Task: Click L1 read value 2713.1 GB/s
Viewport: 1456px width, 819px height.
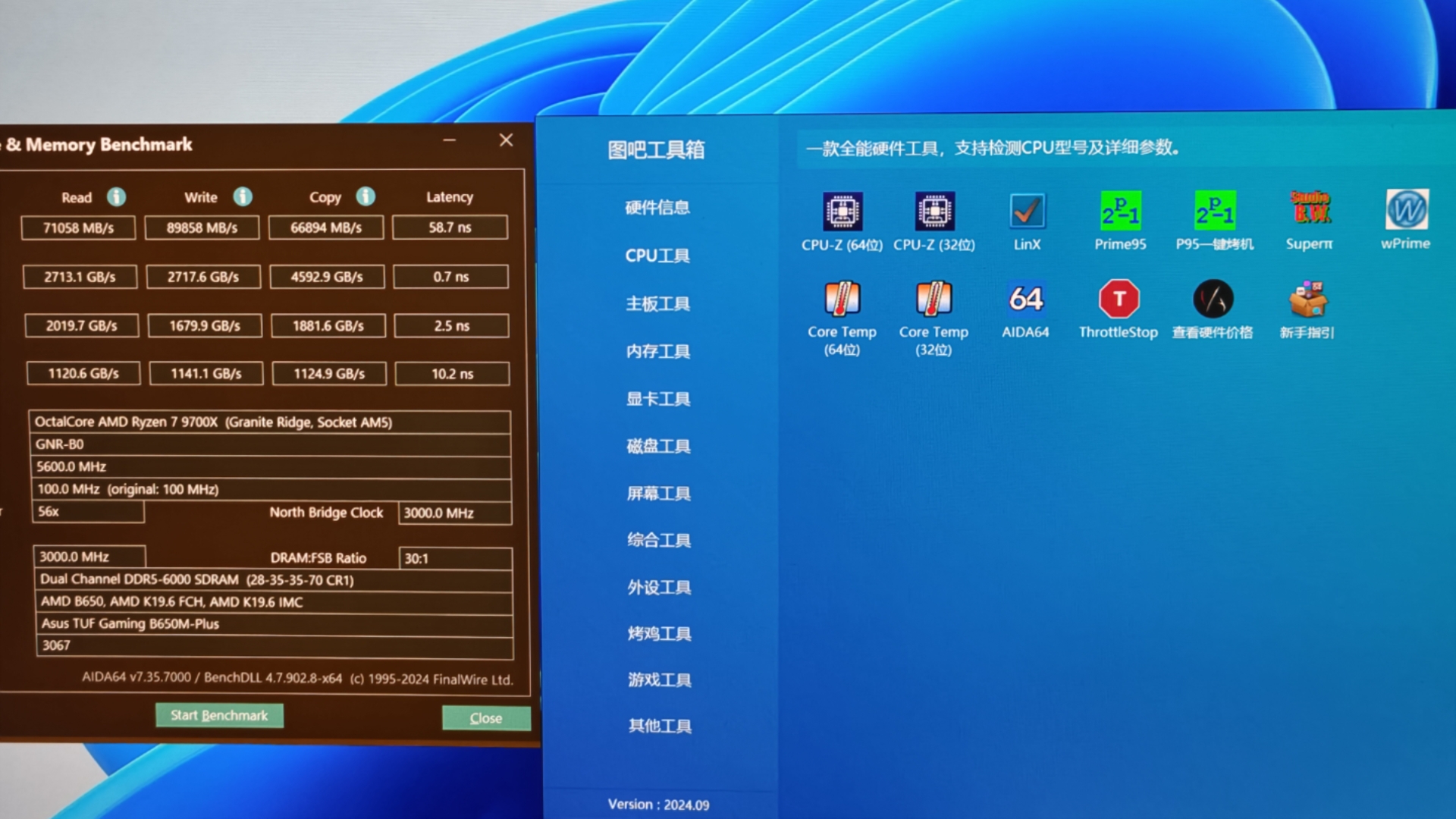Action: pos(80,277)
